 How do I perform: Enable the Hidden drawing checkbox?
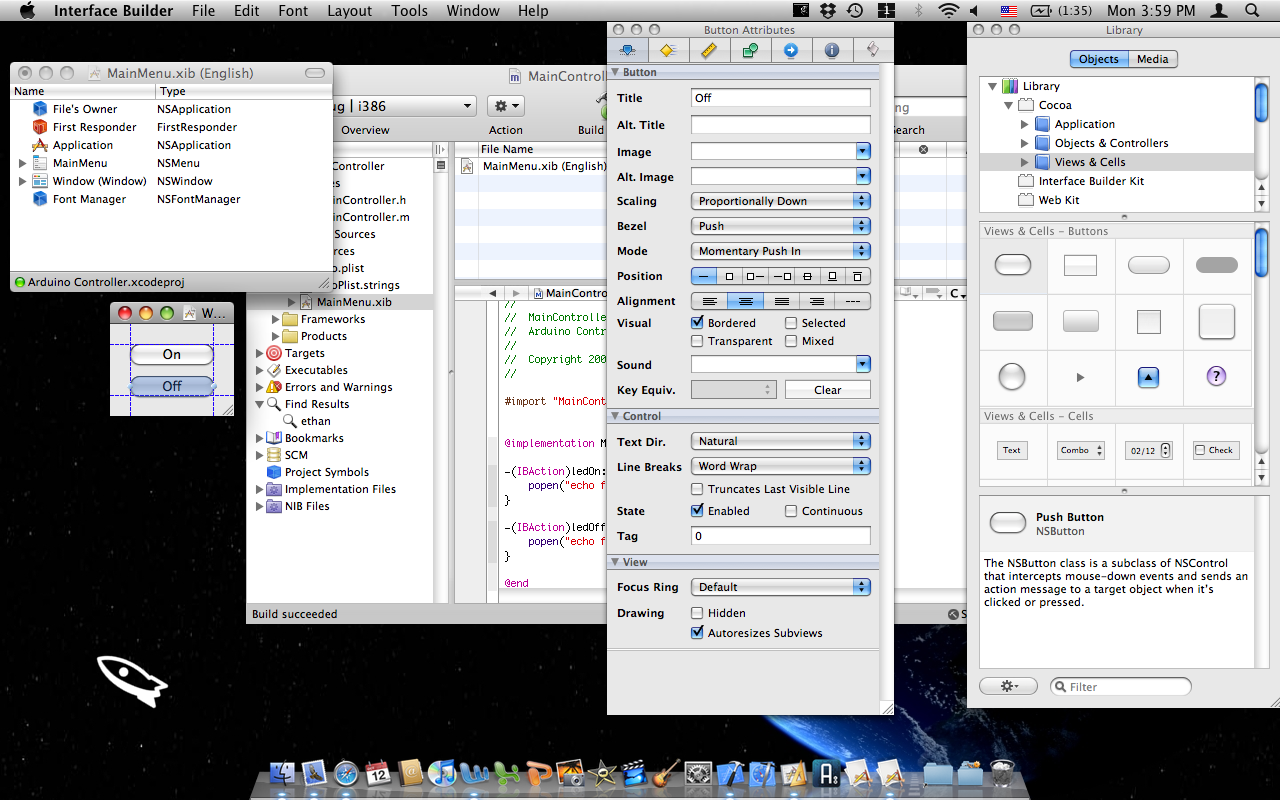pyautogui.click(x=698, y=613)
